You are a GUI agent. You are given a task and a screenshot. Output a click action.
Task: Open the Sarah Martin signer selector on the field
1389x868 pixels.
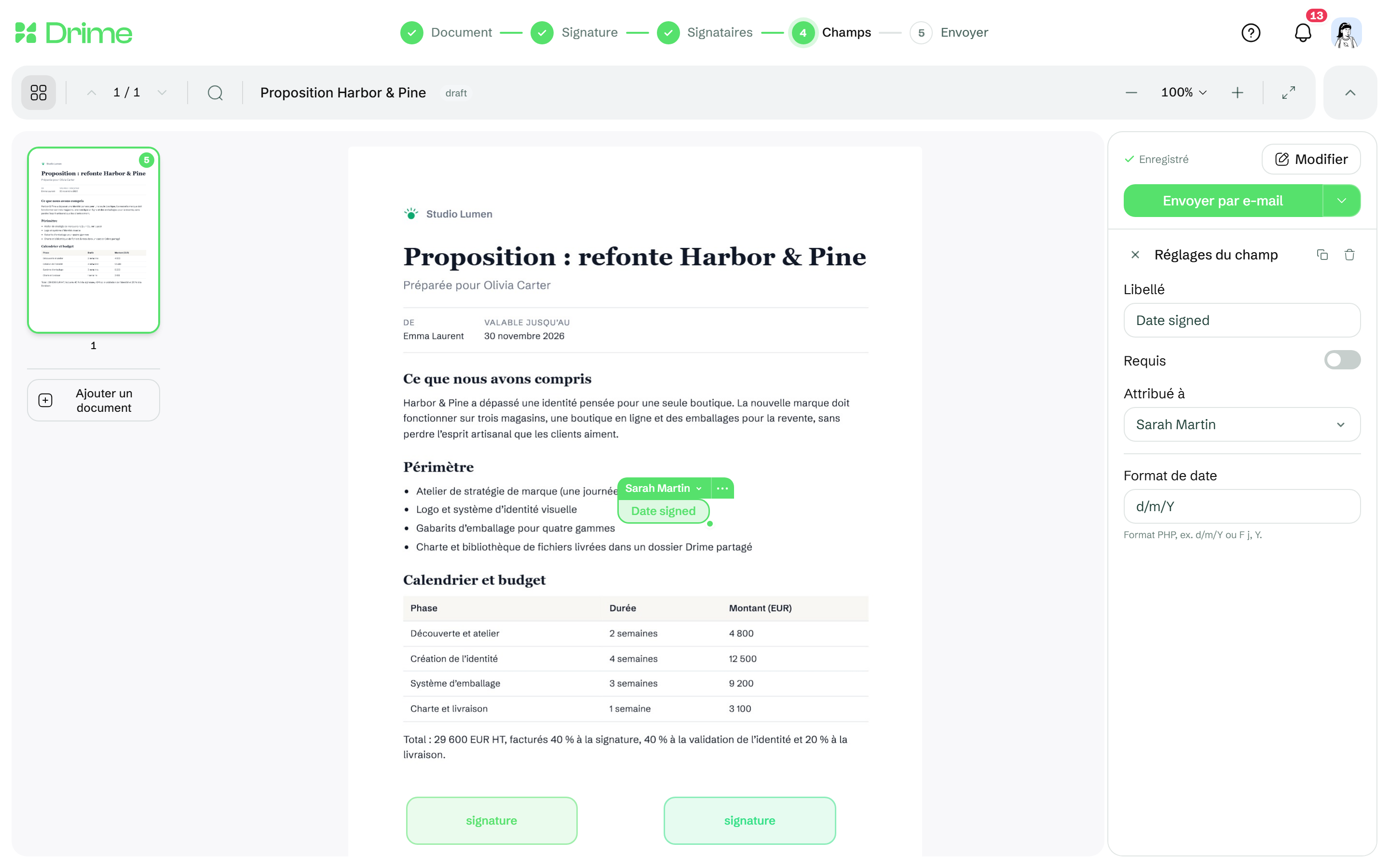pos(664,488)
